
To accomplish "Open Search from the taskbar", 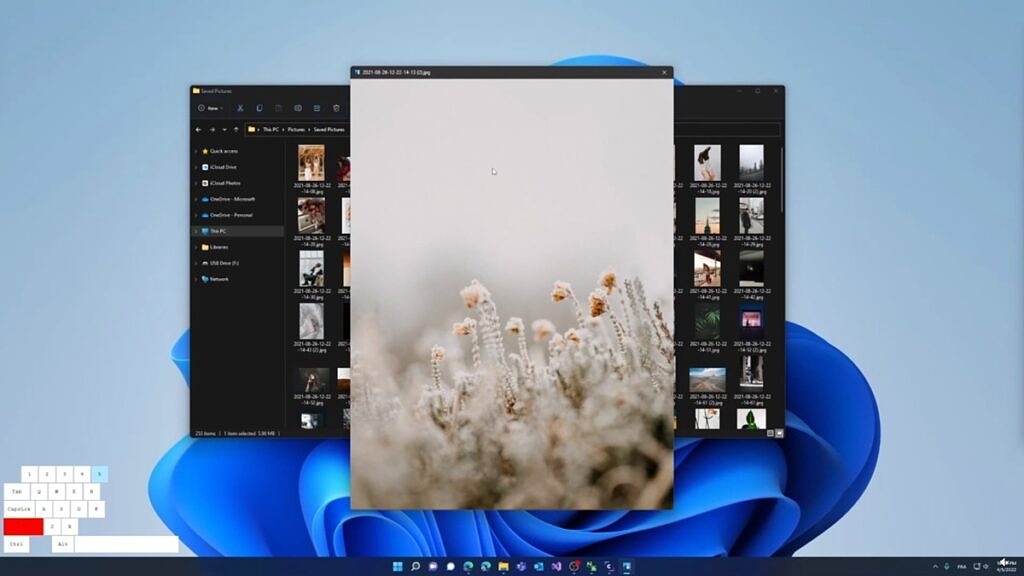I will (x=414, y=565).
